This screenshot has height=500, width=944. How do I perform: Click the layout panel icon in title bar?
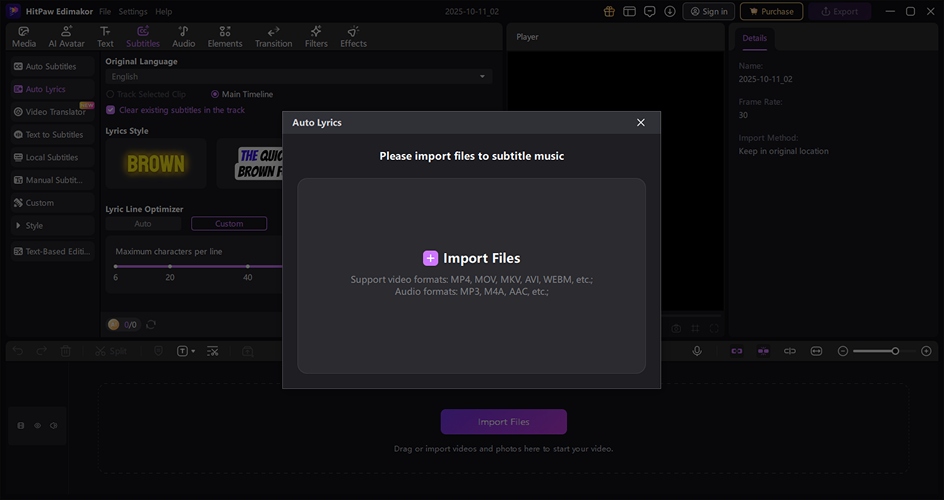coord(630,11)
